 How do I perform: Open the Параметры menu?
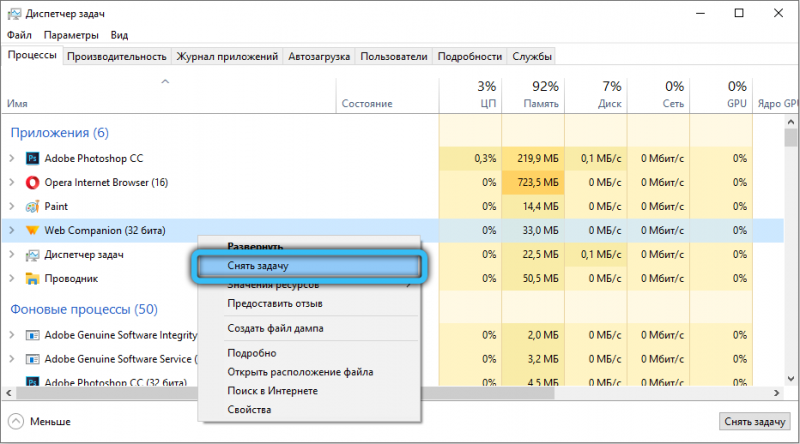point(71,35)
